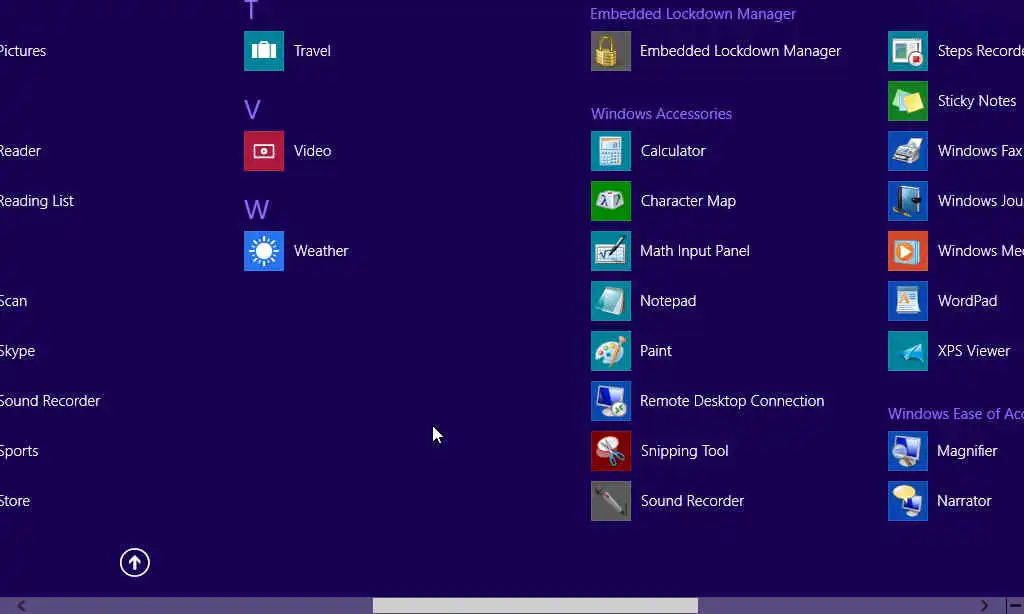The image size is (1024, 614).
Task: Open the Character Map icon
Action: coord(611,201)
